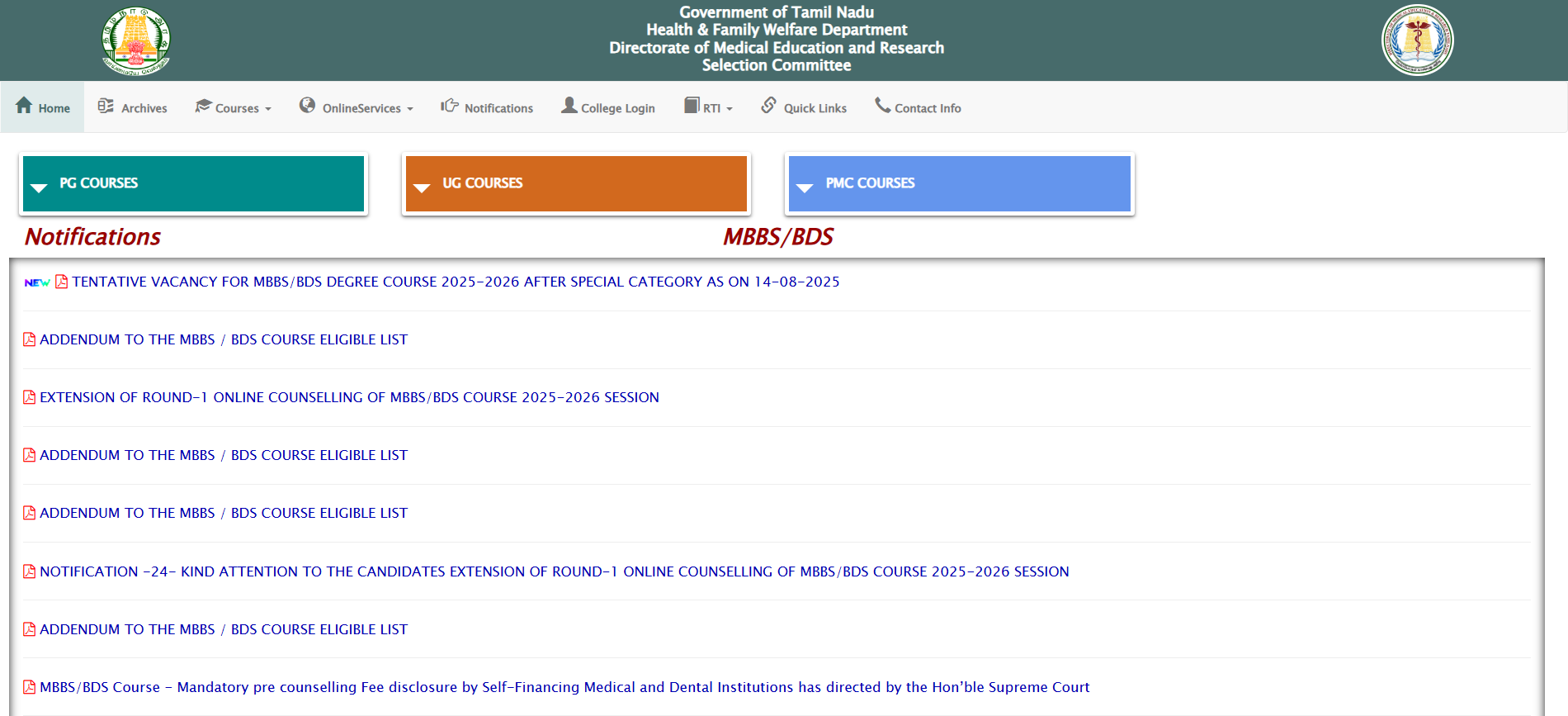This screenshot has width=1568, height=716.
Task: Click the PDF icon of the topmost ADDENDUM row
Action: tap(29, 339)
